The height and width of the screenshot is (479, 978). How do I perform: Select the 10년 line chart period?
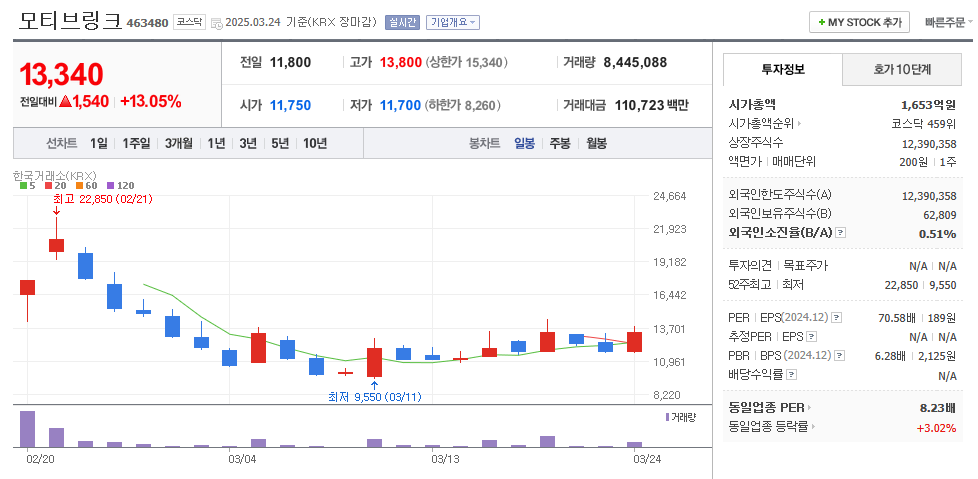pos(315,143)
